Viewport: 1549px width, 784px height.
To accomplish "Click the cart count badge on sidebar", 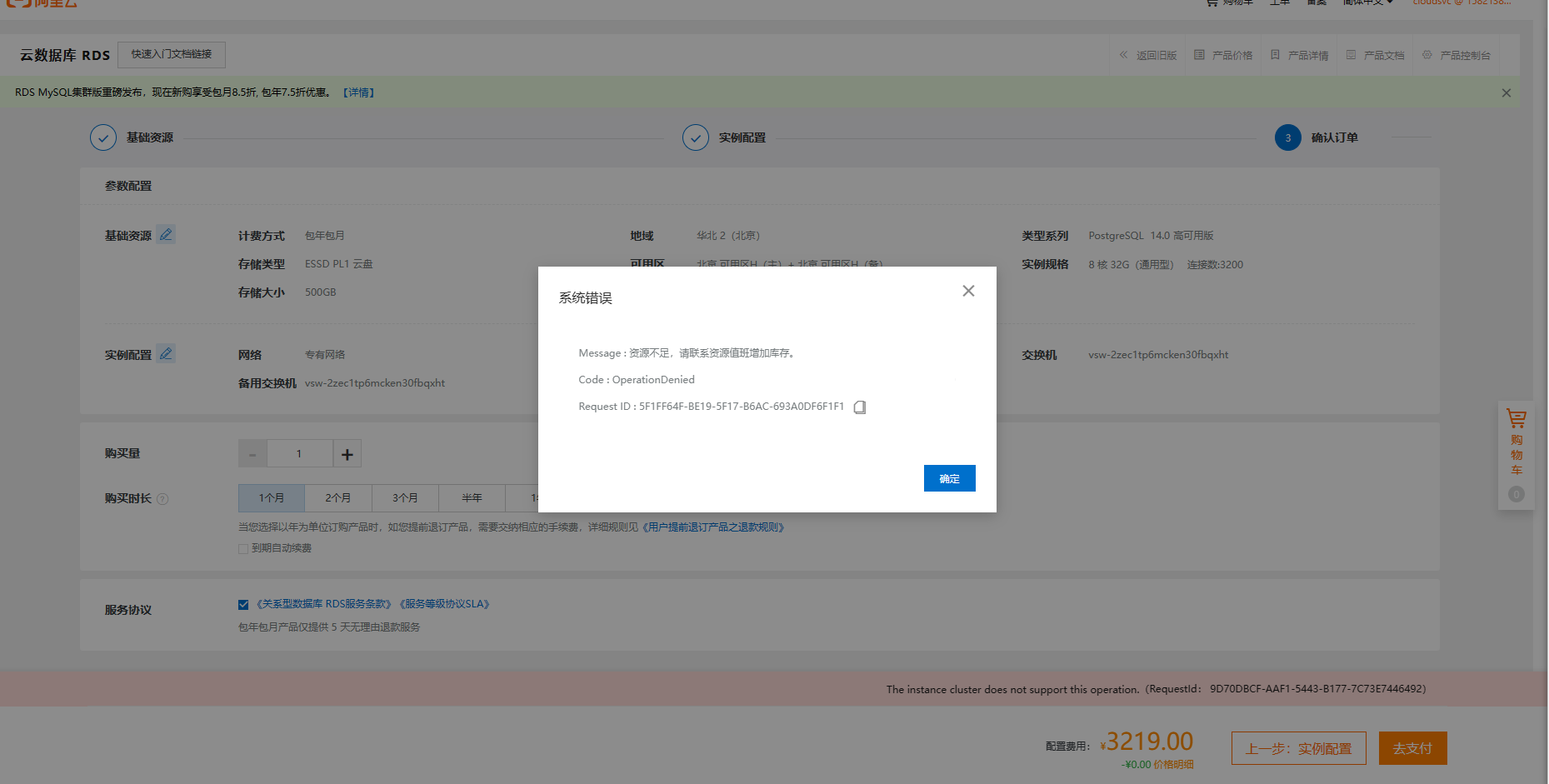I will coord(1517,494).
